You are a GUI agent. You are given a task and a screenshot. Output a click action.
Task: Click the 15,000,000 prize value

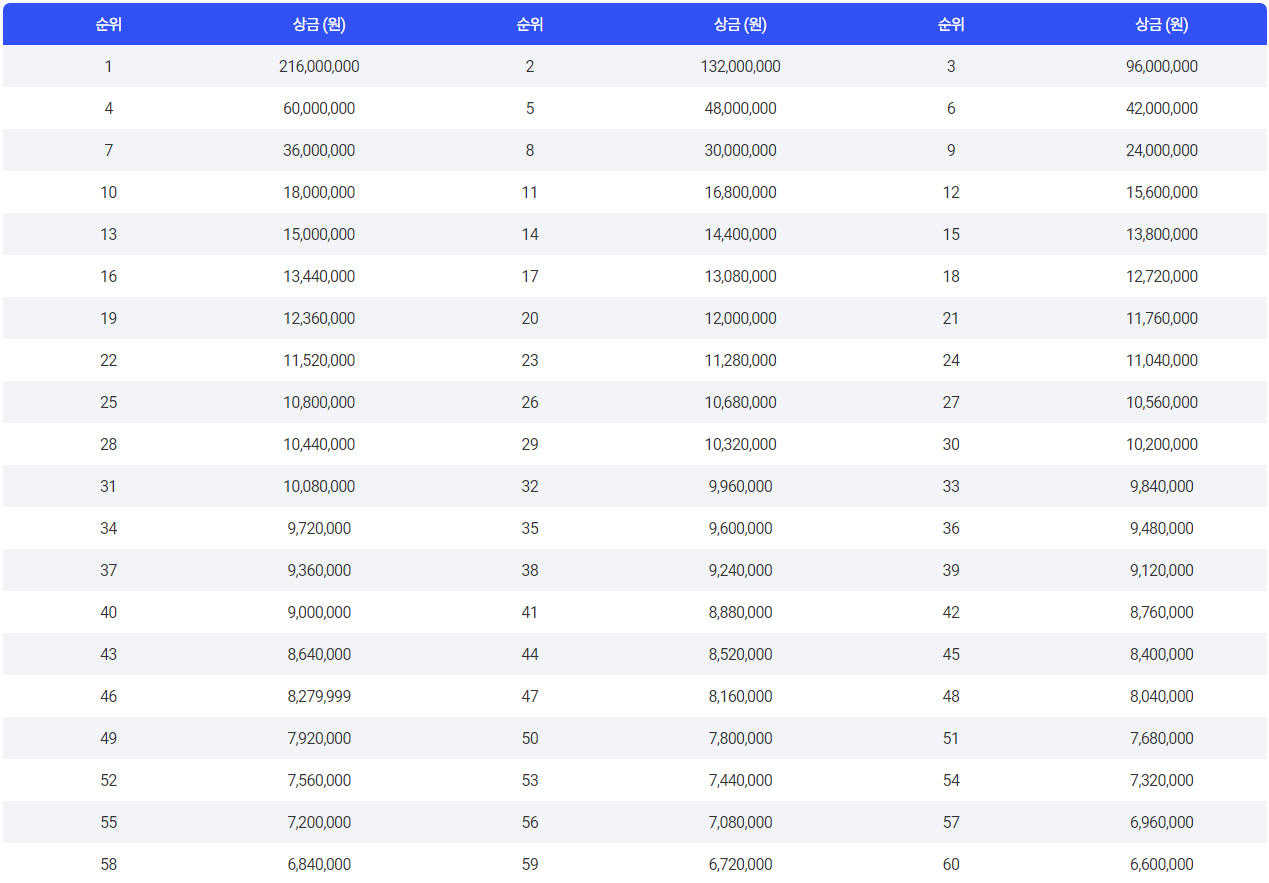pos(319,234)
